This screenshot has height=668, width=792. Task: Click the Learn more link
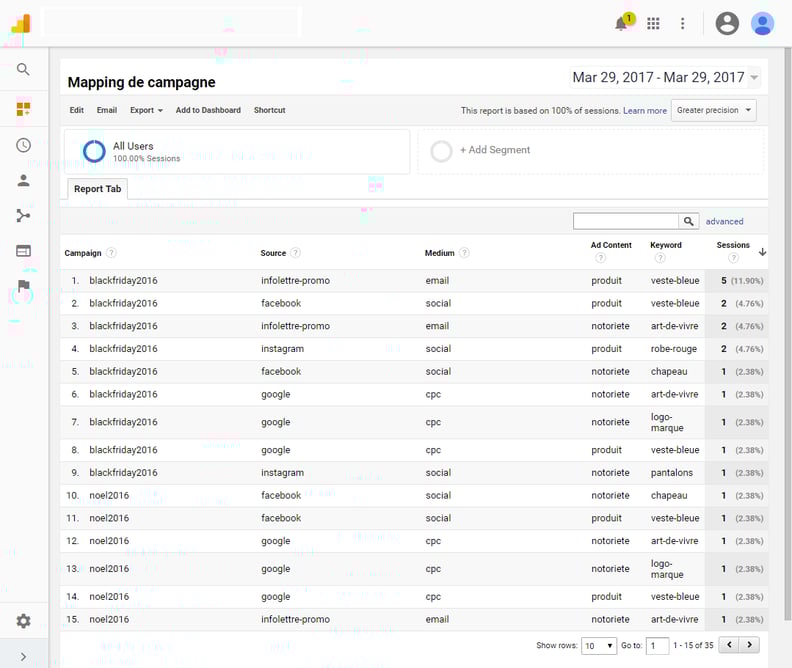645,111
